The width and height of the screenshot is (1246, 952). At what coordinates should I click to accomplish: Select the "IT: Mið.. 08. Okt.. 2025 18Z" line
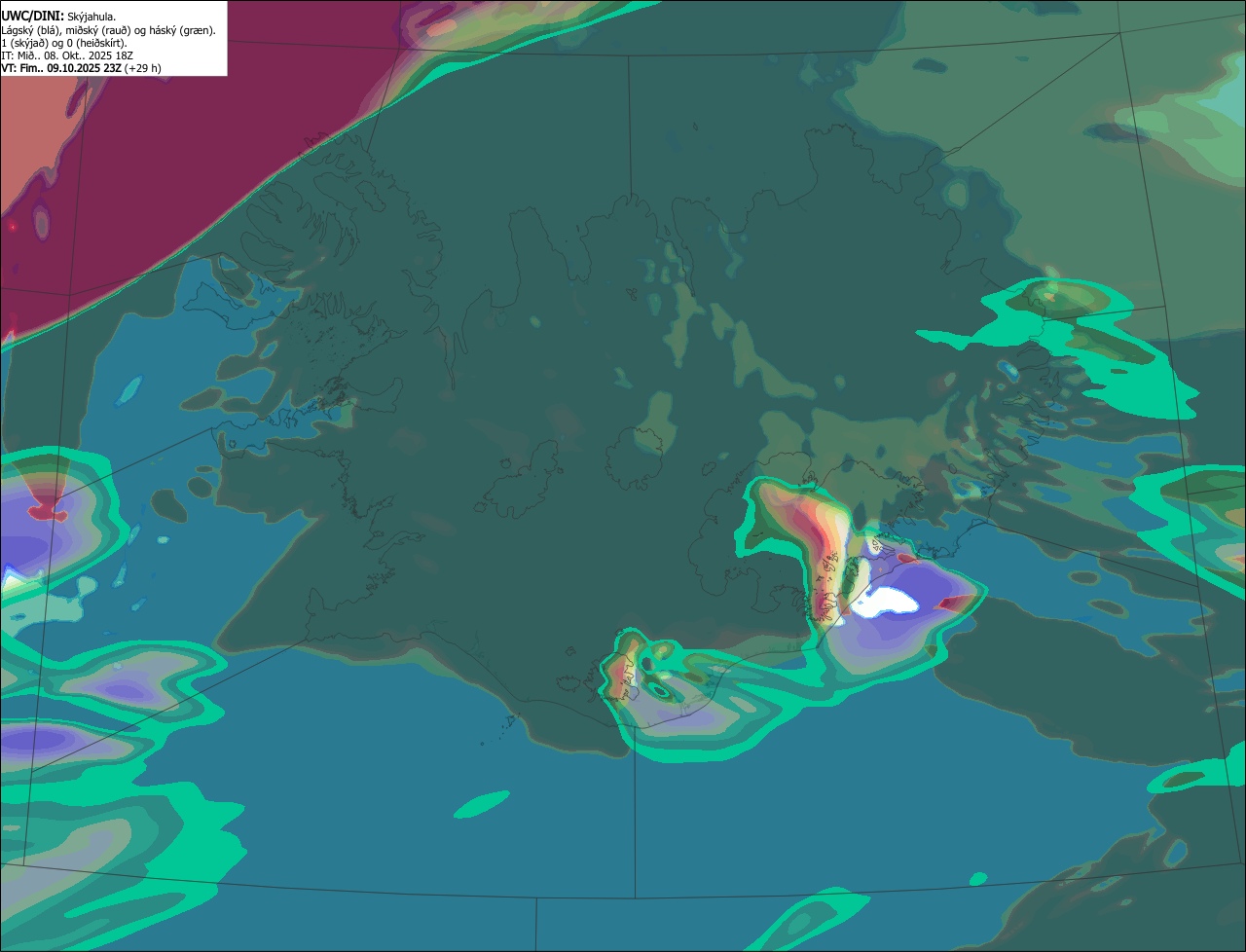click(x=67, y=55)
